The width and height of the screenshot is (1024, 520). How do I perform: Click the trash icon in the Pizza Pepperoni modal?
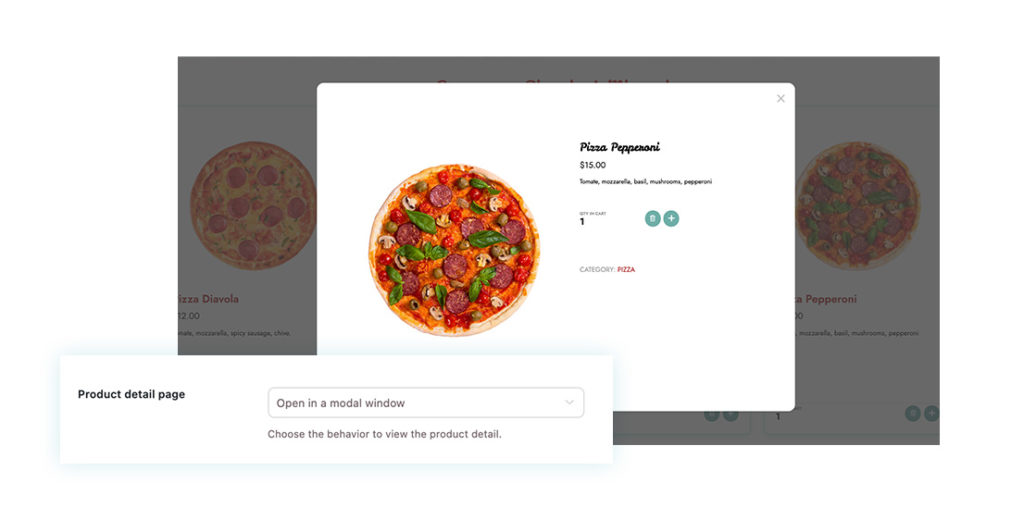[652, 218]
